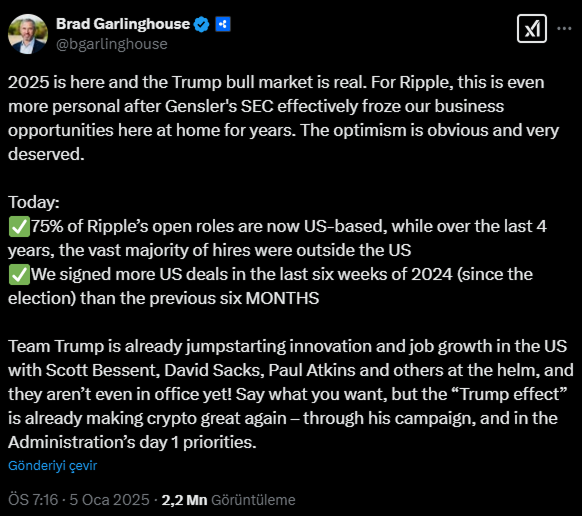Image resolution: width=582 pixels, height=516 pixels.
Task: Visit the @bgarlinghouse handle link
Action: click(112, 44)
